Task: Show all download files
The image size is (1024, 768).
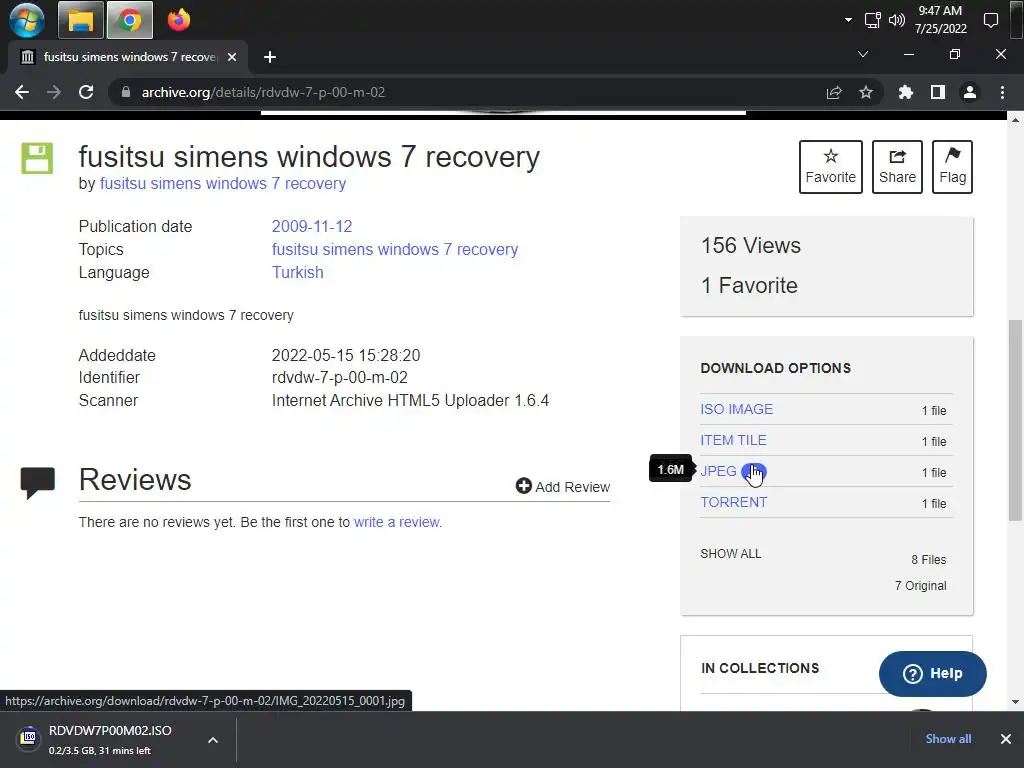Action: tap(731, 554)
